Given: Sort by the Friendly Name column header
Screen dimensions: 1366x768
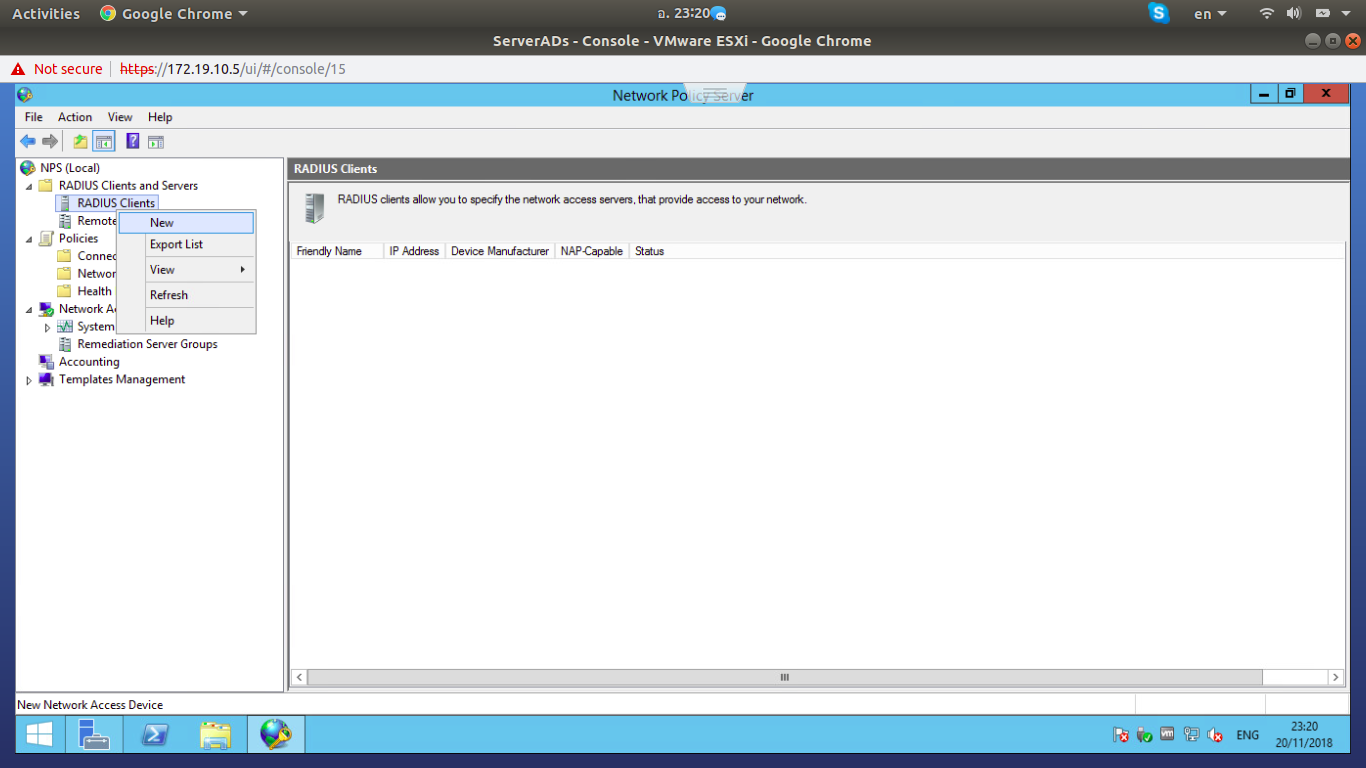Looking at the screenshot, I should [x=337, y=251].
